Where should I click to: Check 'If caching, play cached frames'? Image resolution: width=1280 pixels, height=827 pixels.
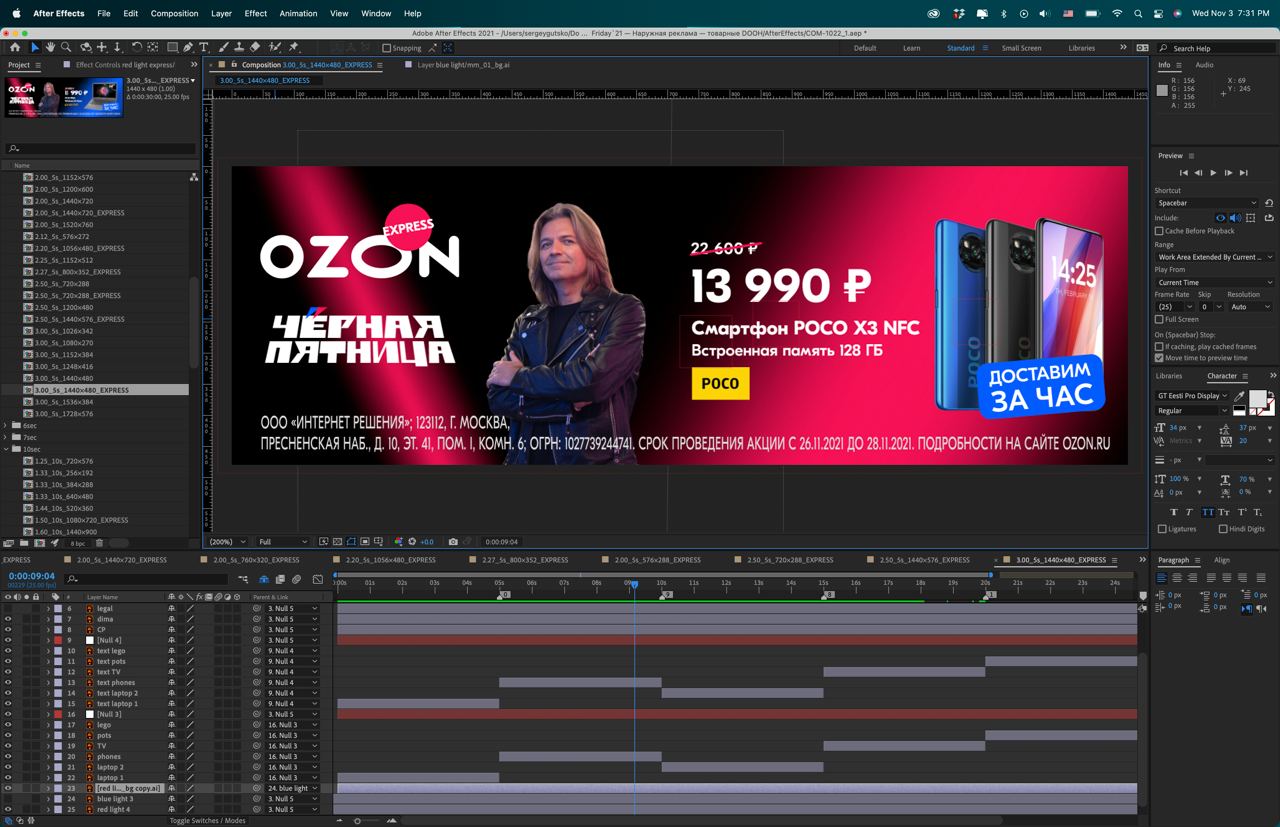click(1159, 347)
